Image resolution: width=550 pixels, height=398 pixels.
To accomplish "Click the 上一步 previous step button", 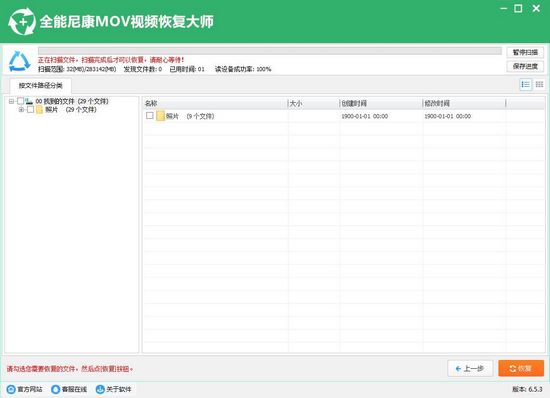I will (470, 369).
